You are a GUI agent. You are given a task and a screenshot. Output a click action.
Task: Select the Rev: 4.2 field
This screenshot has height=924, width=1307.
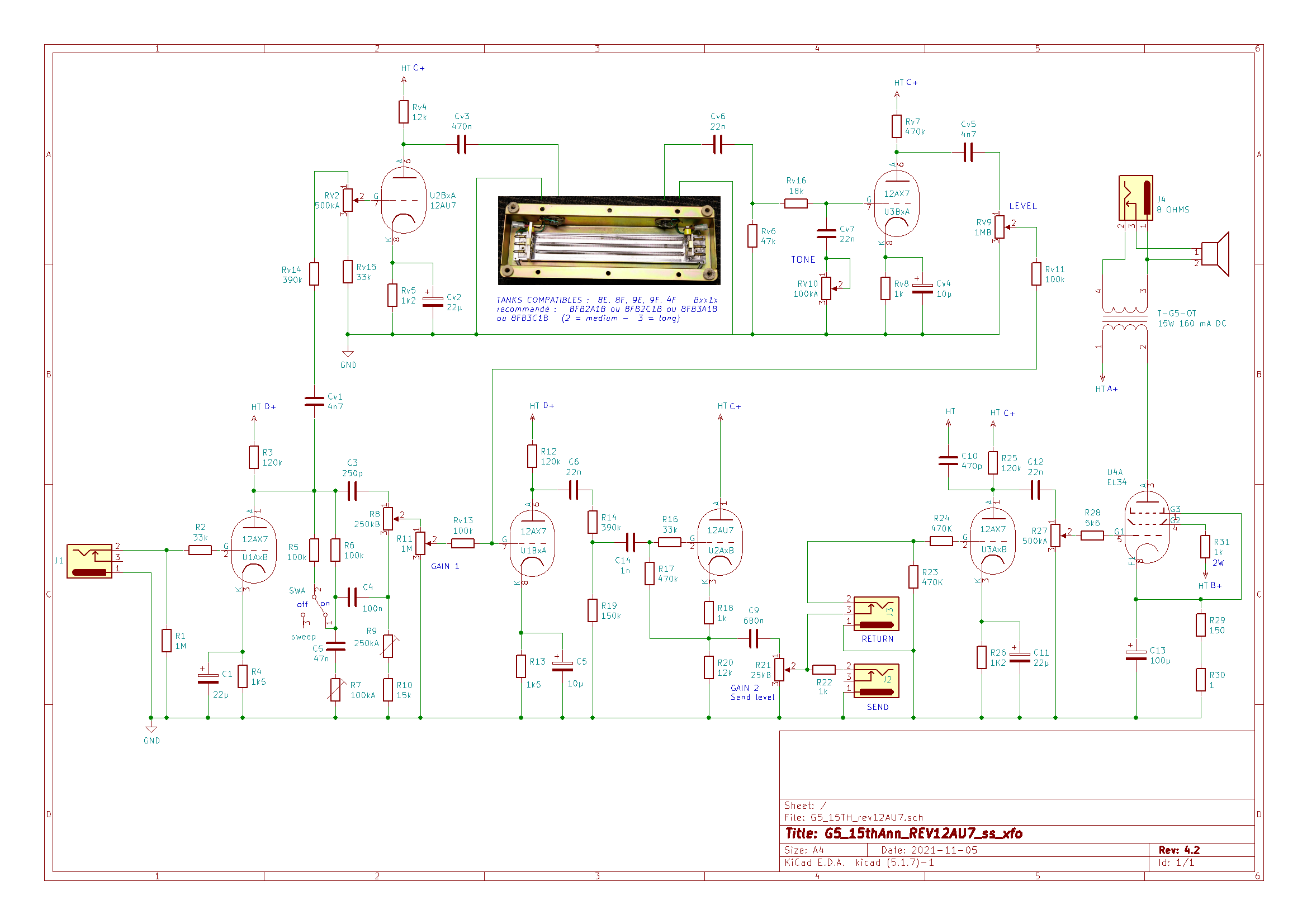[1180, 851]
